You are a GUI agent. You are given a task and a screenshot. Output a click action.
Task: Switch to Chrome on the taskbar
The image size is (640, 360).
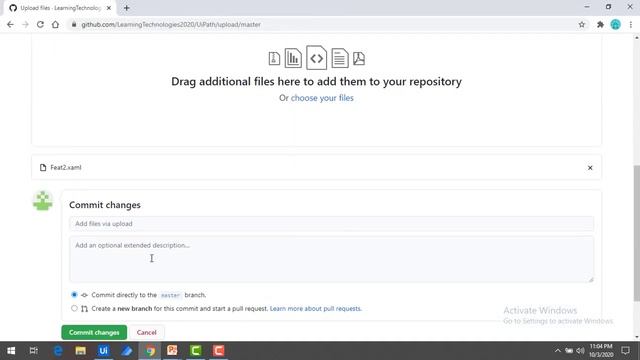150,351
